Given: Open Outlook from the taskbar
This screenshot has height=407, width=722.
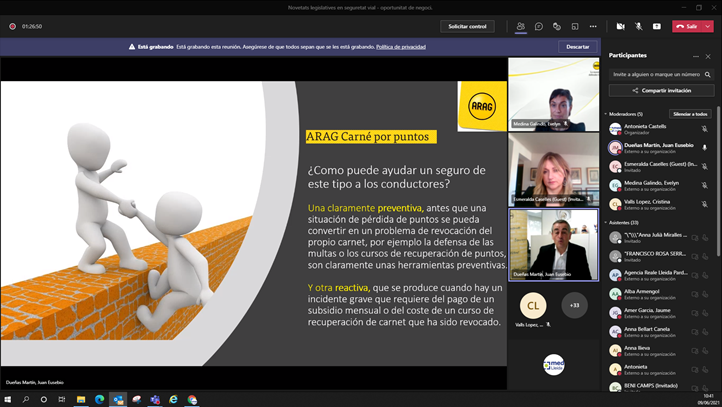Looking at the screenshot, I should tap(118, 399).
